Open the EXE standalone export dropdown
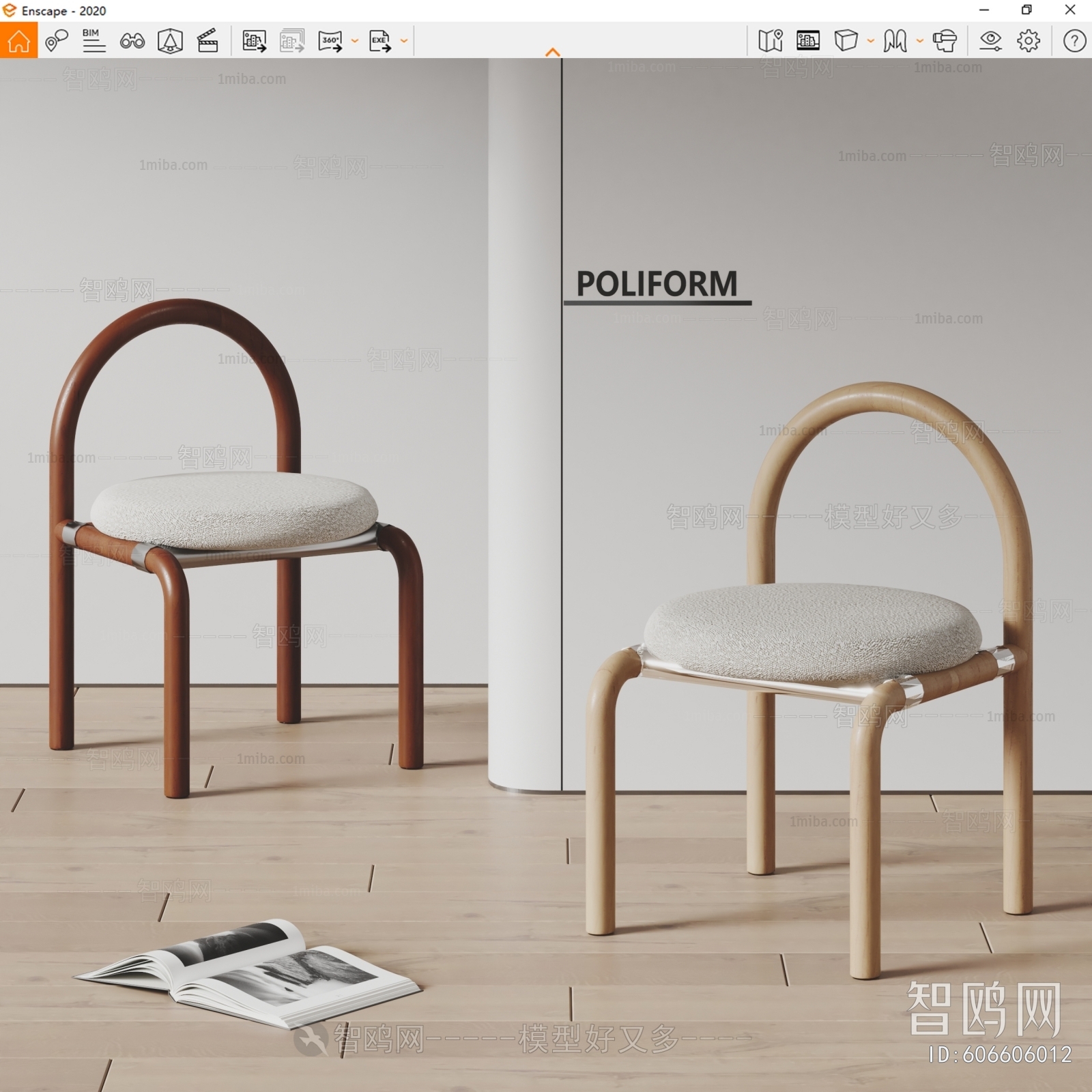Screen dimensions: 1092x1092 click(403, 42)
